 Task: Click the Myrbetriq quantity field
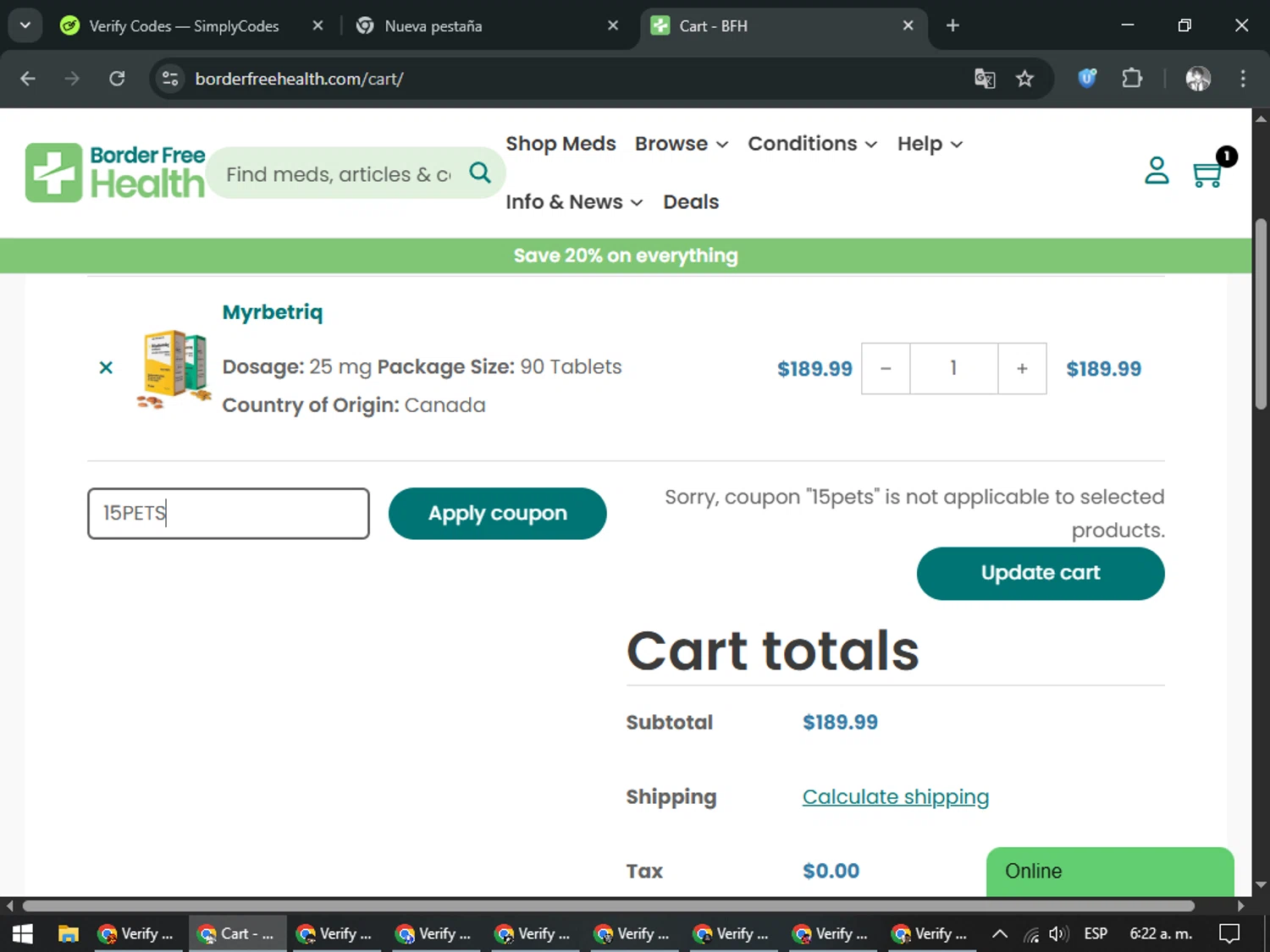point(953,368)
